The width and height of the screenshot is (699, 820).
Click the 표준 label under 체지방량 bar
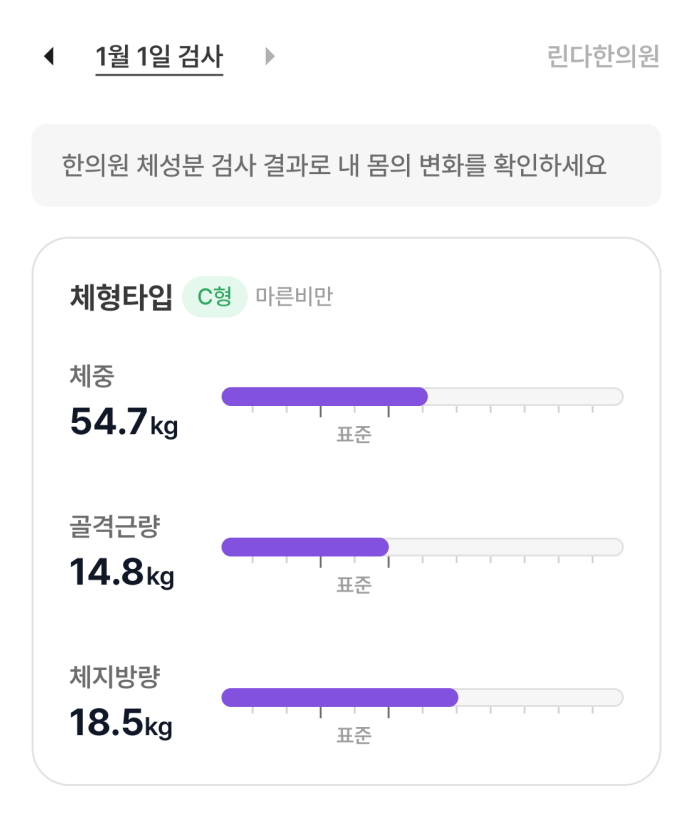(x=354, y=736)
